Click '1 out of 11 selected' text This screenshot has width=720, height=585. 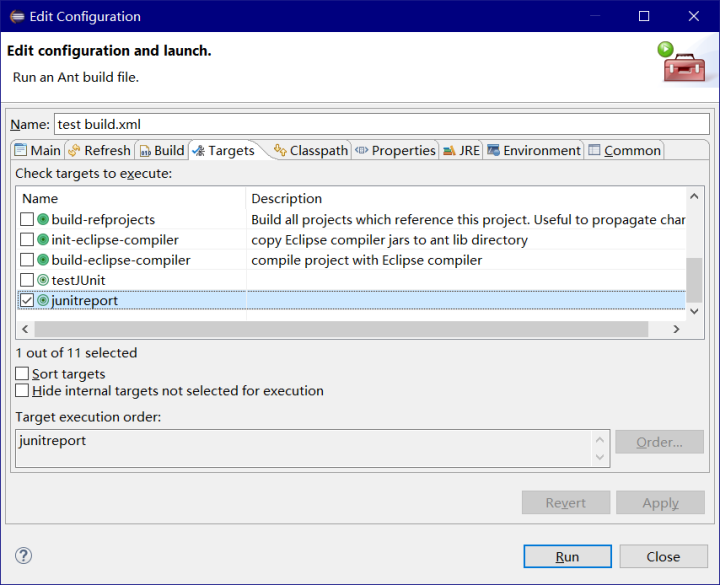click(x=76, y=353)
